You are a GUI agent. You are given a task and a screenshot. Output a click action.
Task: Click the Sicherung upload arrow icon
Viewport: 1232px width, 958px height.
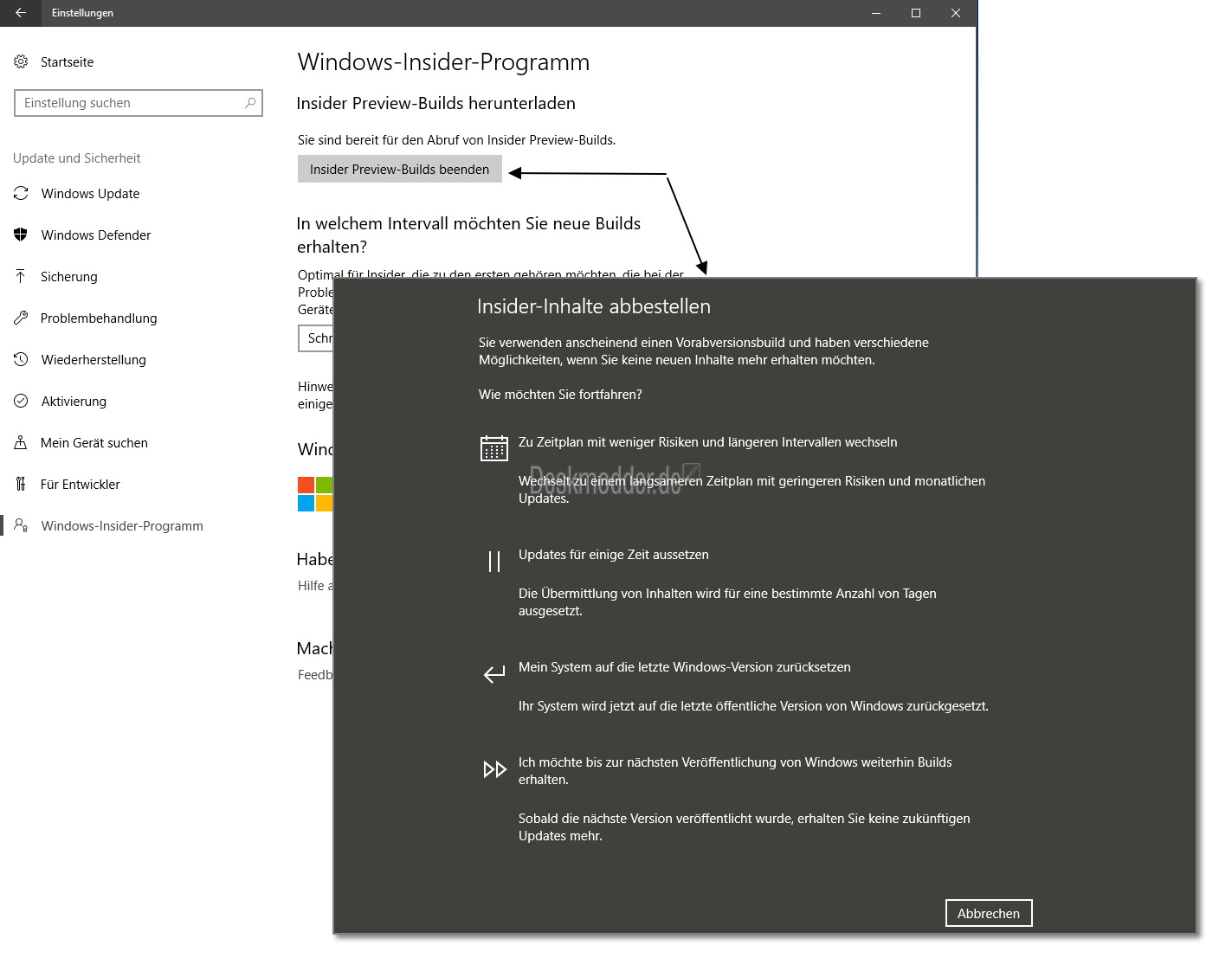pyautogui.click(x=21, y=276)
